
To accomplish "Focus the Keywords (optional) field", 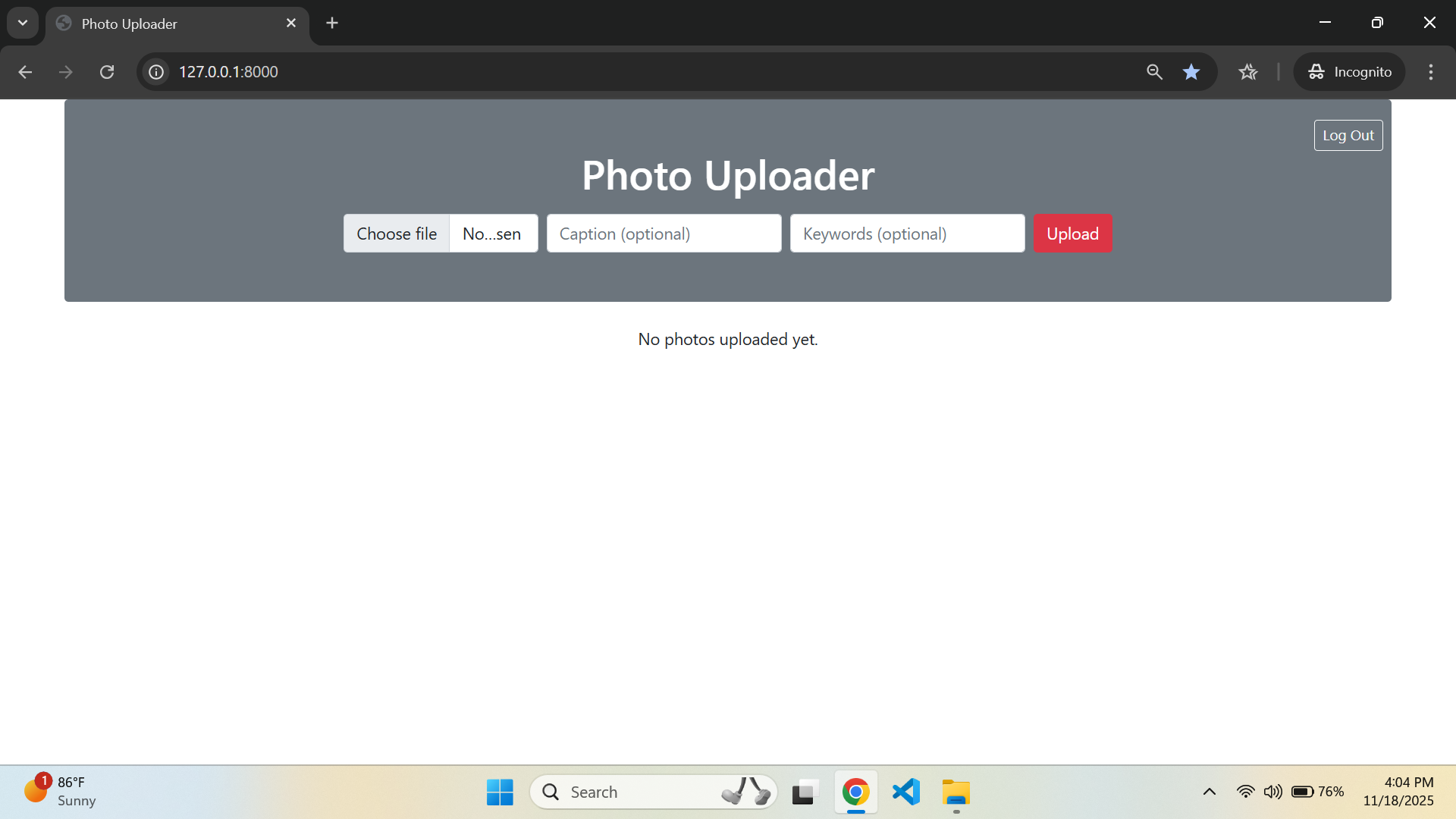I will [907, 234].
